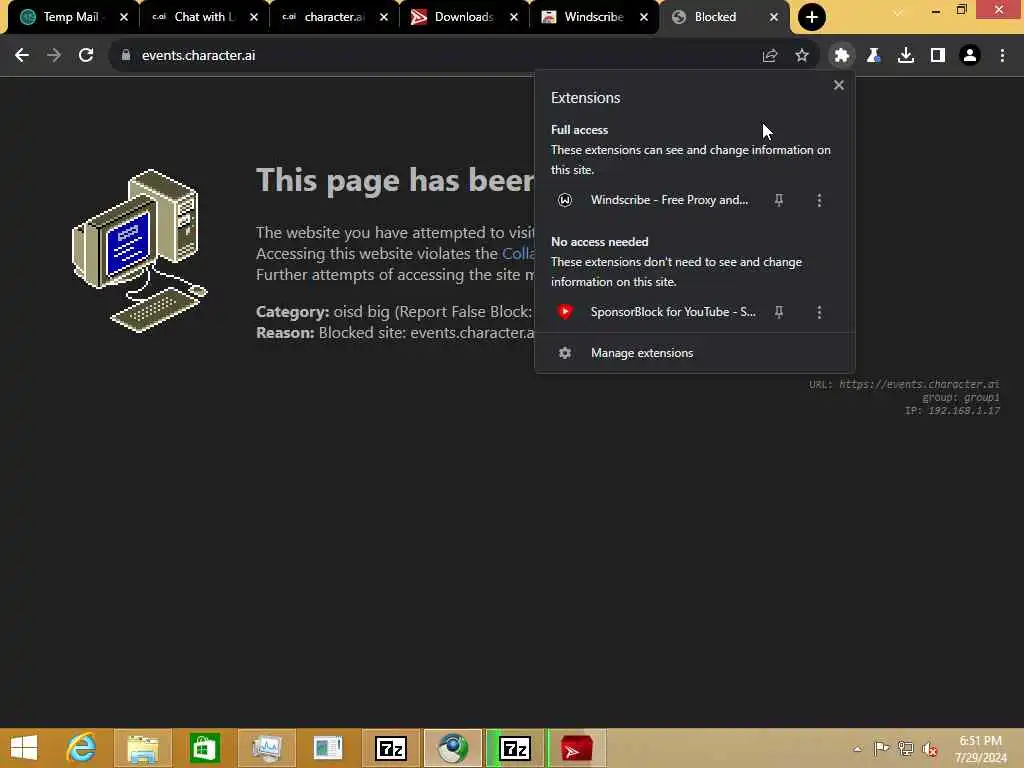
Task: Click the URL https://events.character.ai footer text
Action: tap(904, 384)
